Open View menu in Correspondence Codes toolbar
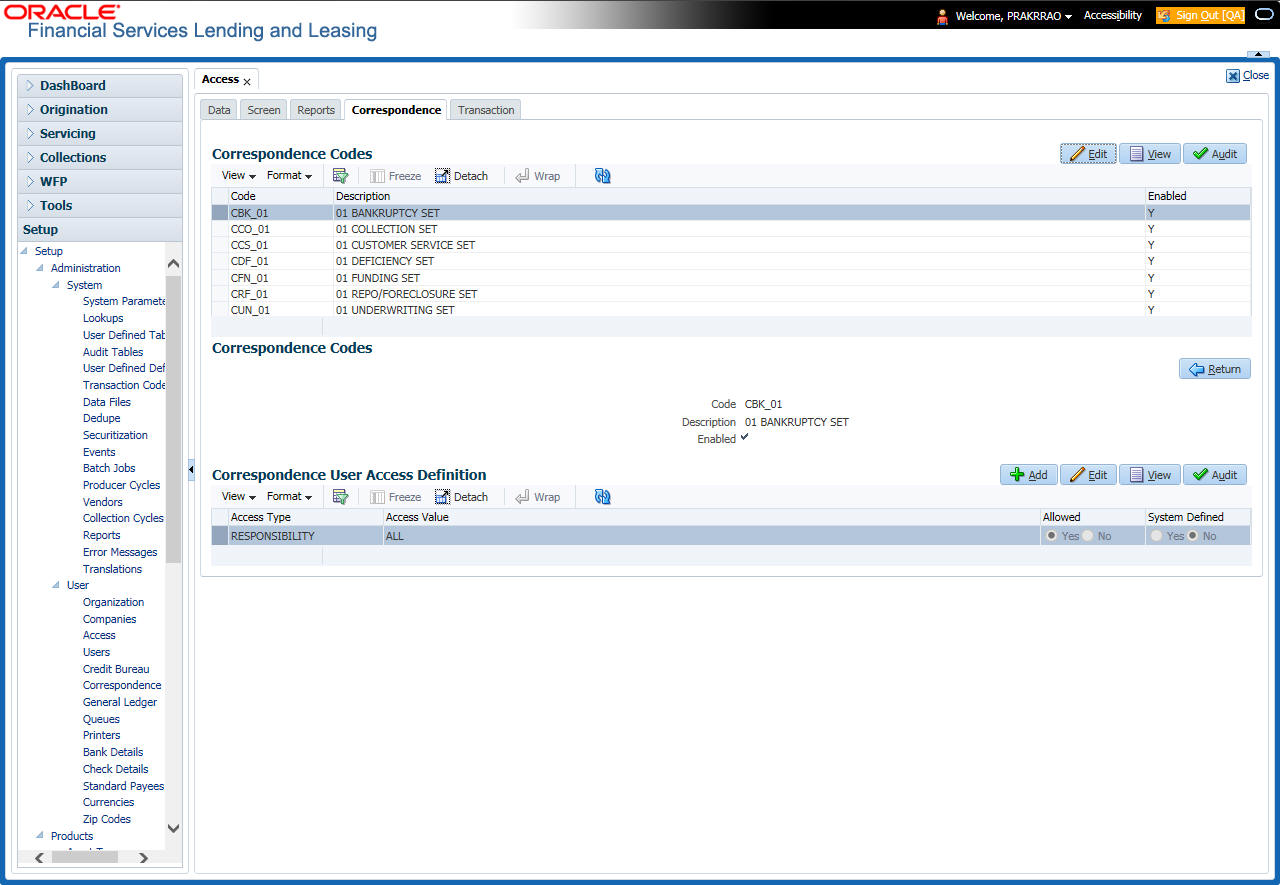Image resolution: width=1280 pixels, height=885 pixels. pos(239,176)
